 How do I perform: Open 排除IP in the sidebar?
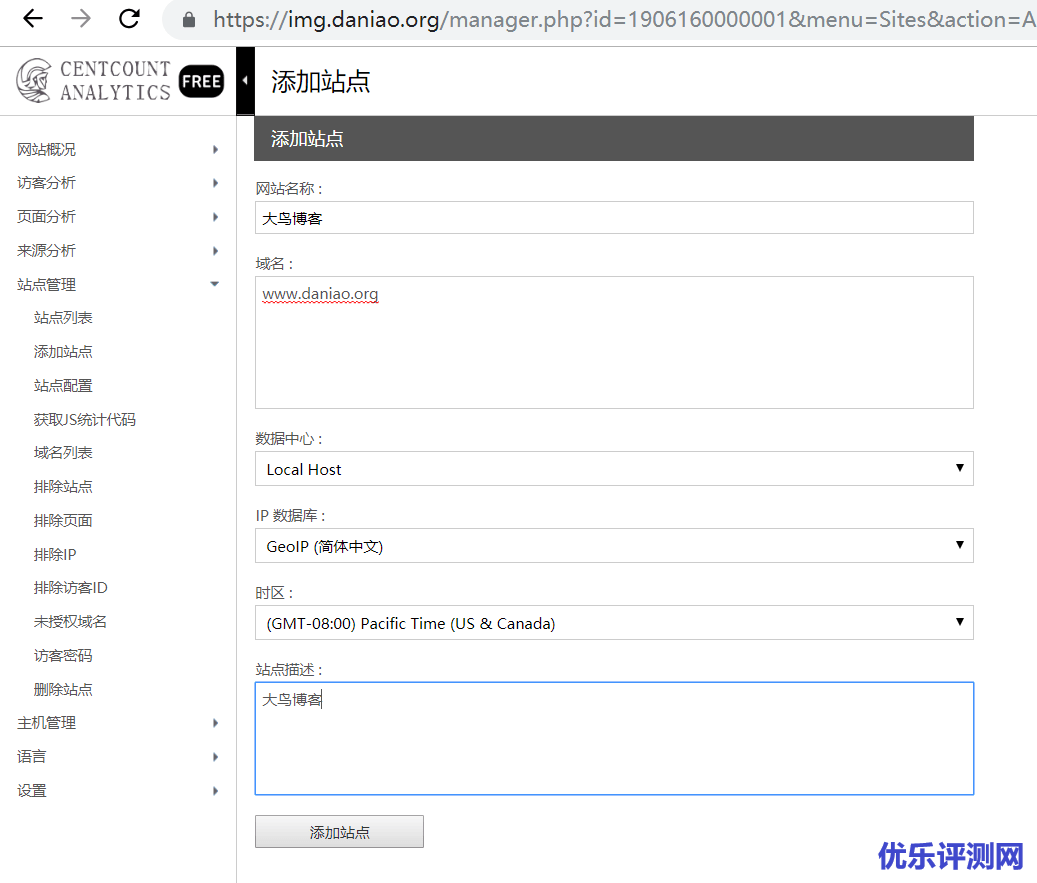[55, 554]
